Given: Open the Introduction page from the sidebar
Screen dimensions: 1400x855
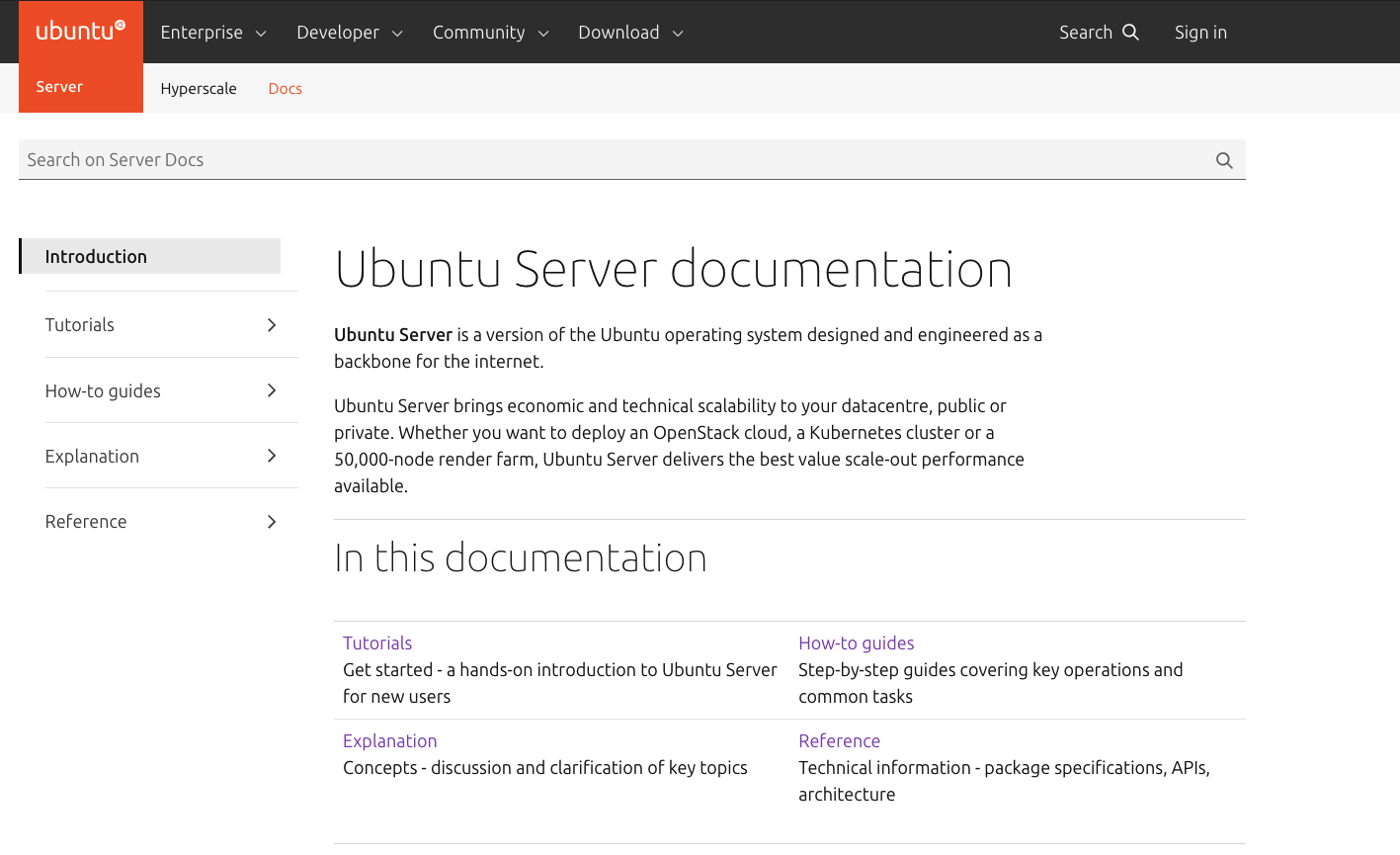Looking at the screenshot, I should pyautogui.click(x=96, y=256).
